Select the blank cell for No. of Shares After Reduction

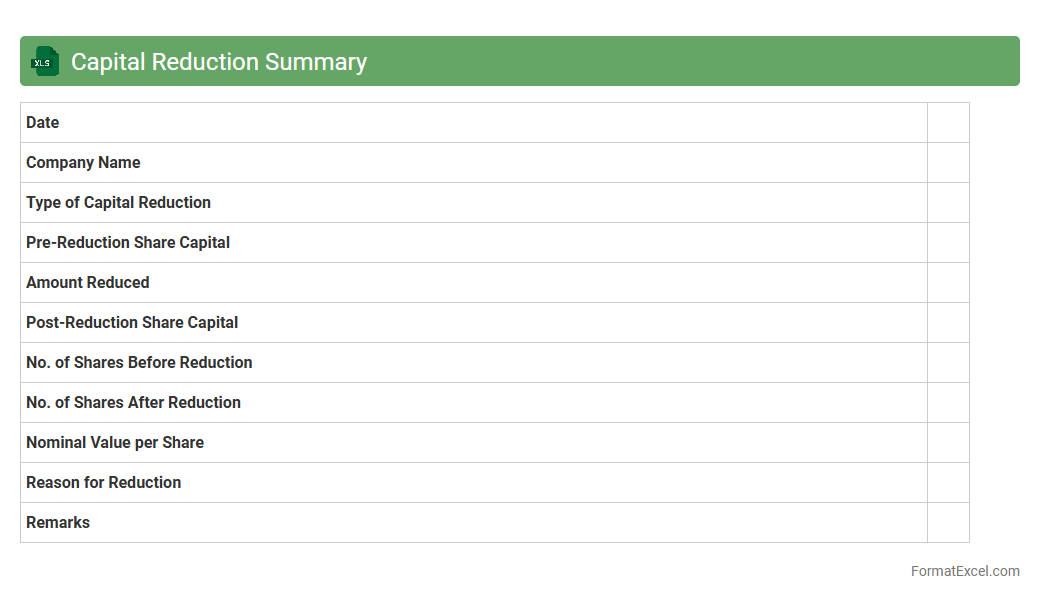point(947,403)
